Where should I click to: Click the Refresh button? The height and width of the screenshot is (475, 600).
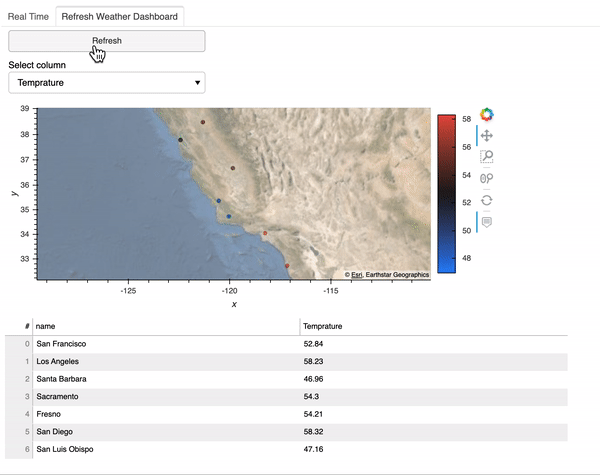(107, 41)
